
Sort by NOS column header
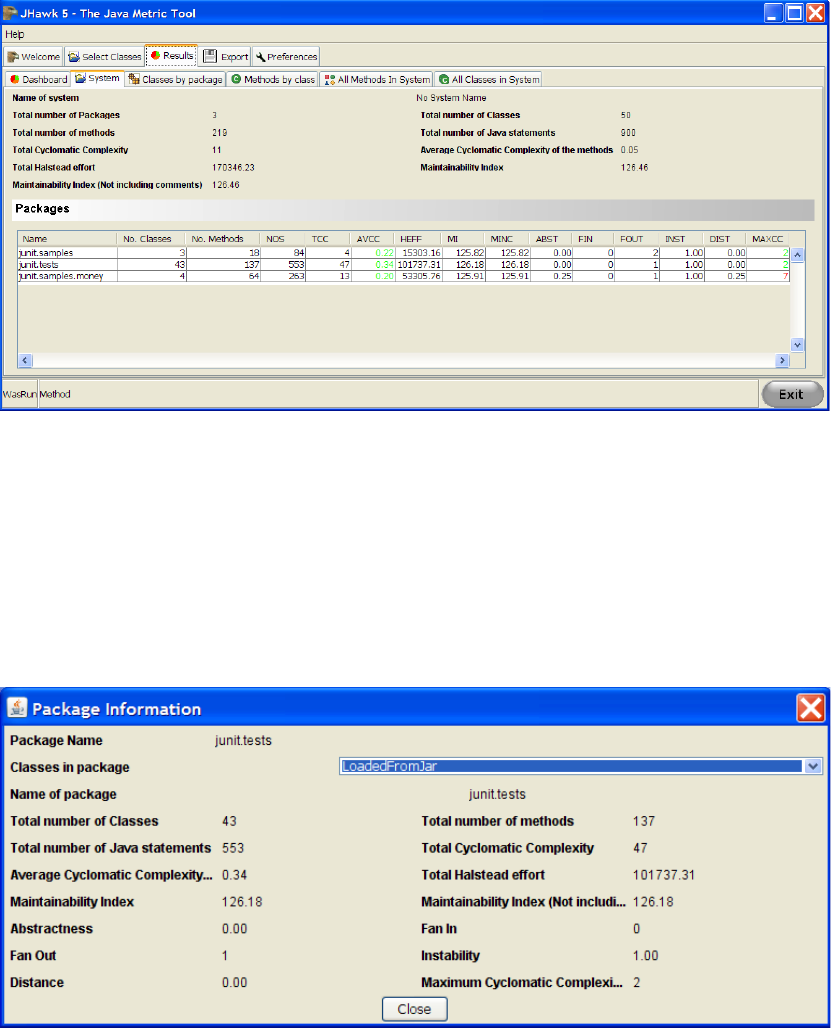pos(282,239)
